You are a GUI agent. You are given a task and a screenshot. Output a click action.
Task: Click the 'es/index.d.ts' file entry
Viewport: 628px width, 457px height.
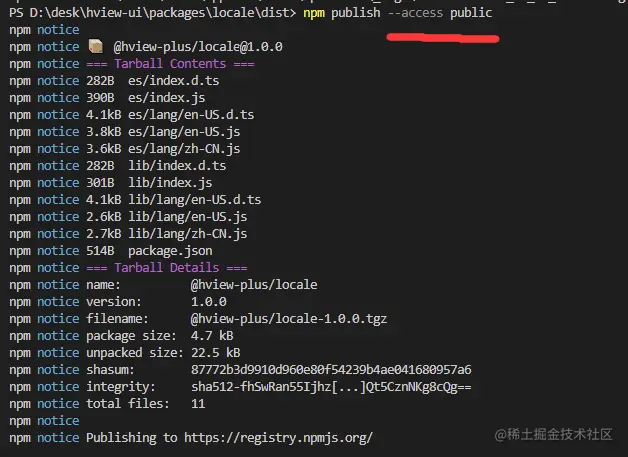click(173, 81)
